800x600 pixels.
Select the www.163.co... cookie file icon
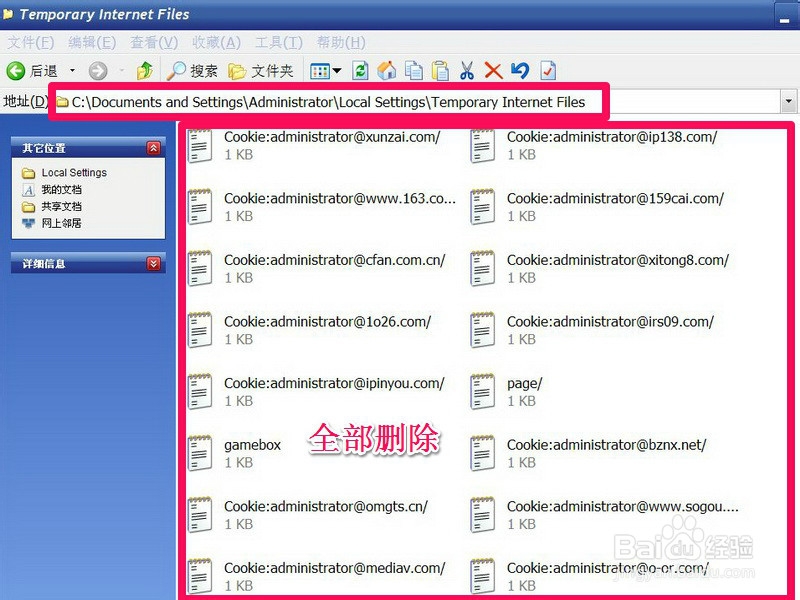click(199, 207)
